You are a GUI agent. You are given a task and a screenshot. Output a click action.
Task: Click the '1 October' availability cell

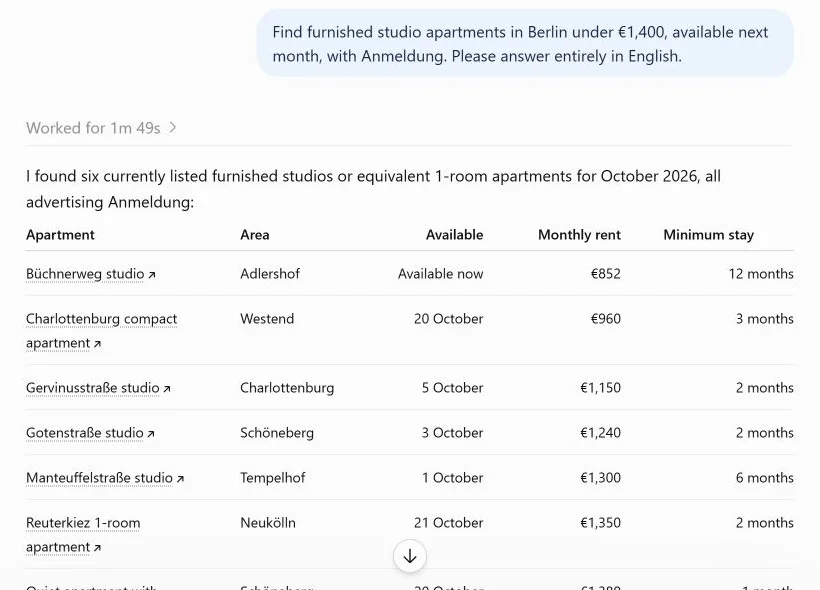click(453, 478)
